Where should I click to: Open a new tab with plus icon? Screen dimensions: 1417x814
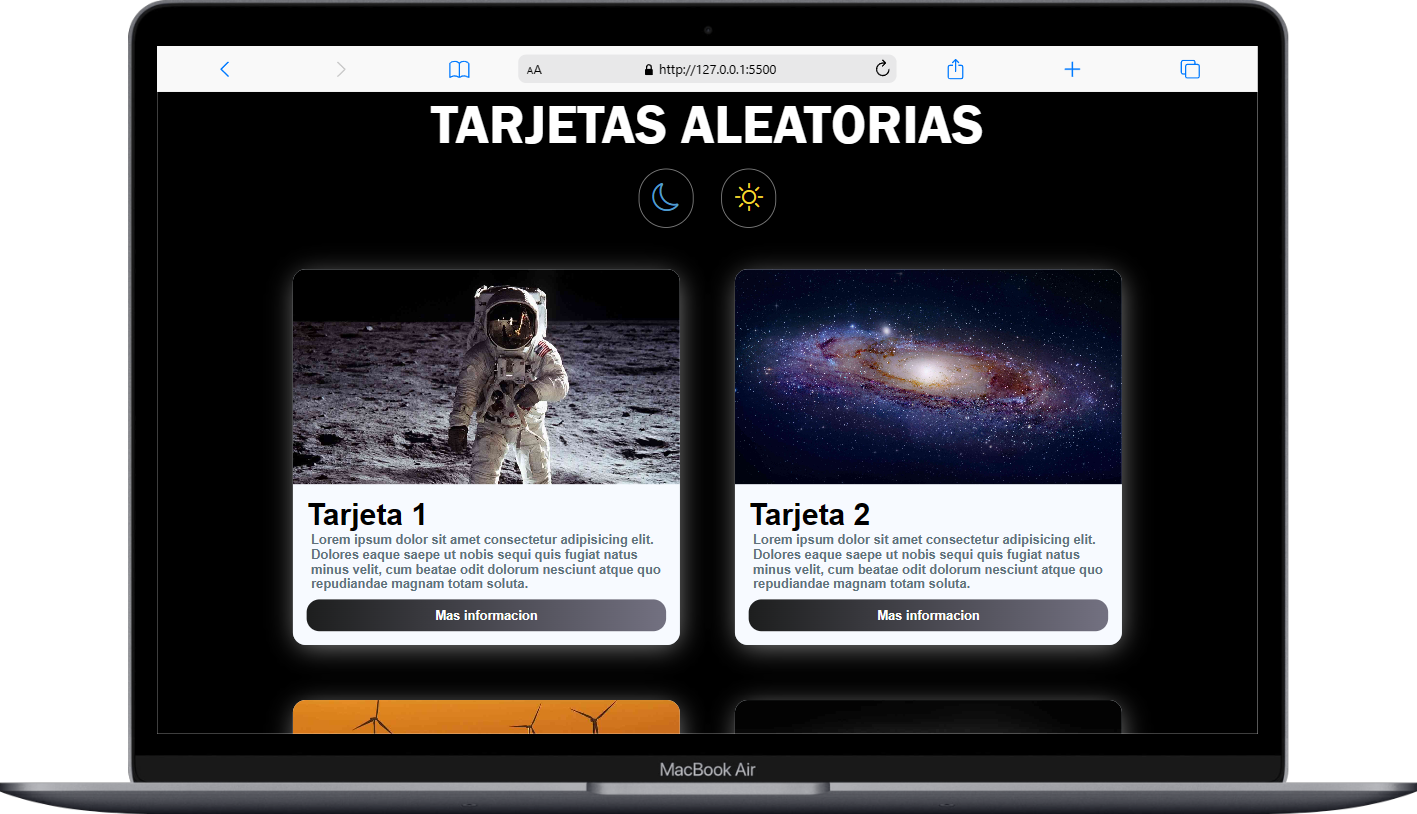[x=1071, y=69]
